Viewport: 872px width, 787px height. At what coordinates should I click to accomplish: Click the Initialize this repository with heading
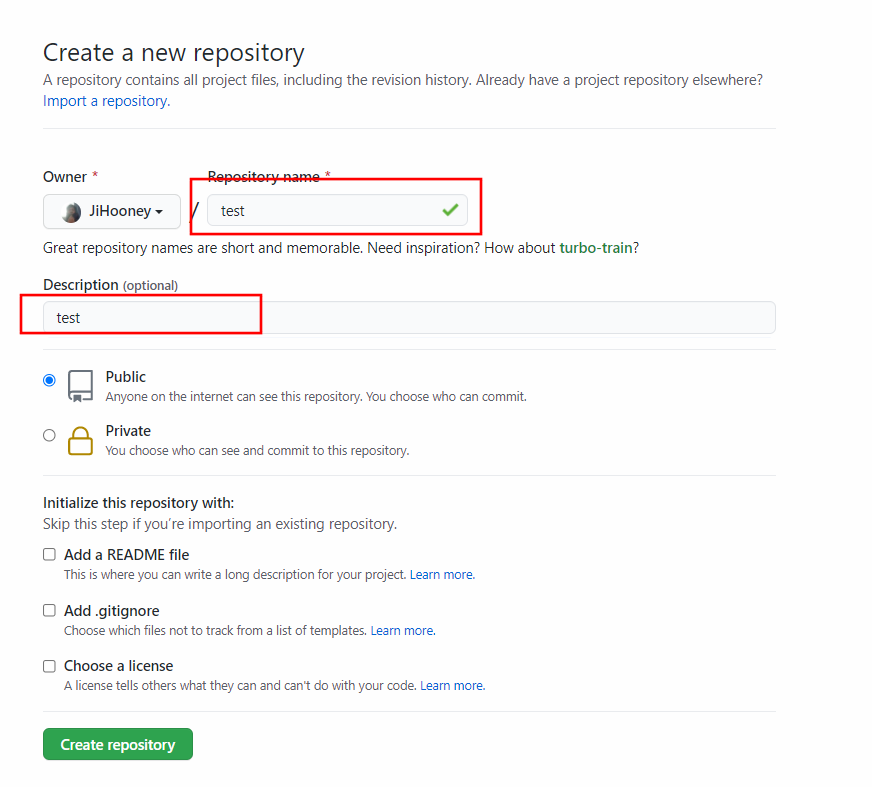pos(138,503)
